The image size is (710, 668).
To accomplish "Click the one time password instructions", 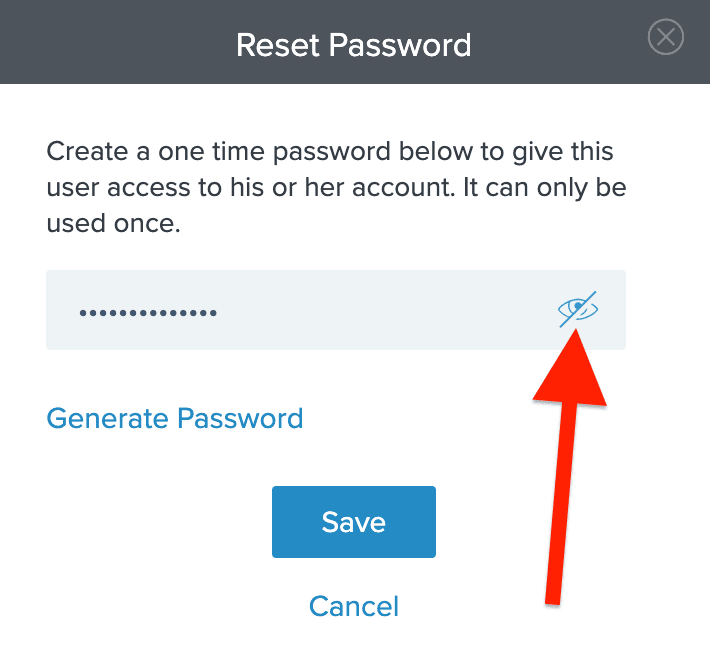I will coord(336,187).
